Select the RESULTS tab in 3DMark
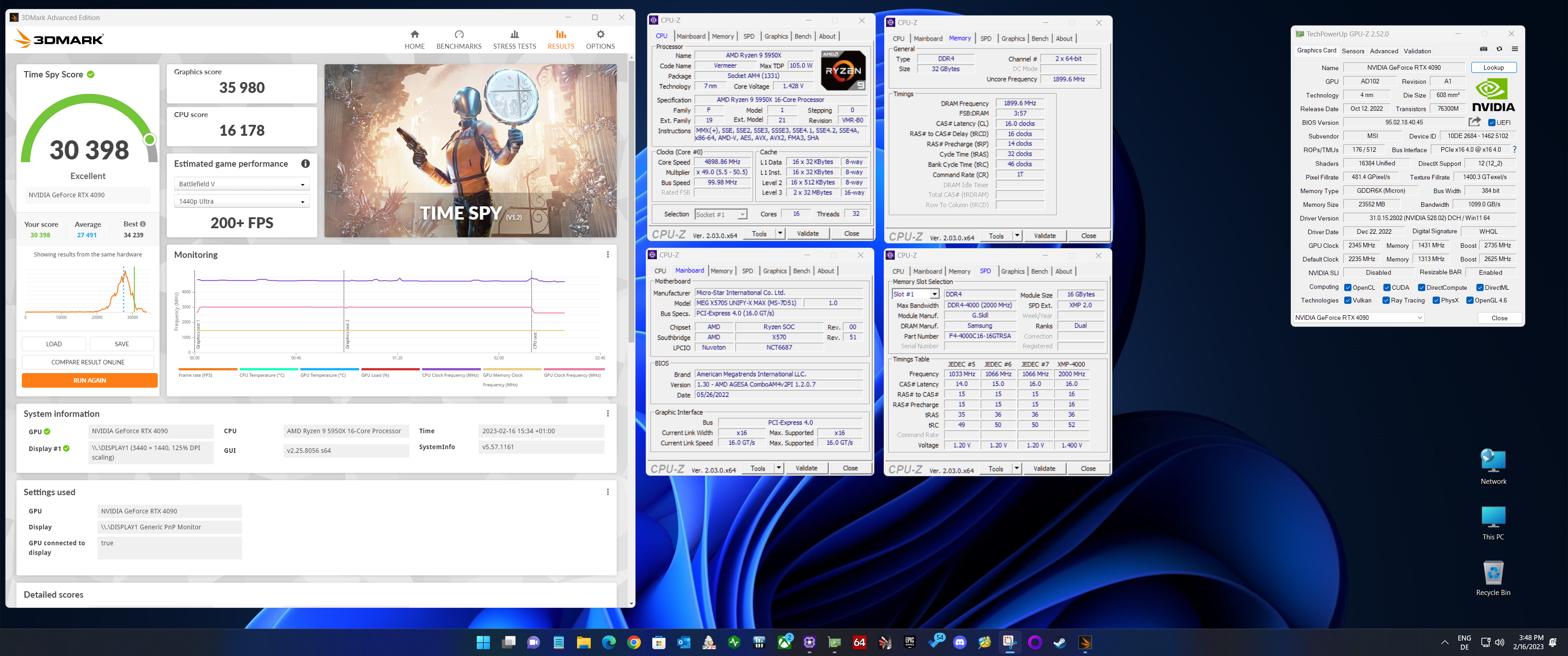 pyautogui.click(x=561, y=40)
